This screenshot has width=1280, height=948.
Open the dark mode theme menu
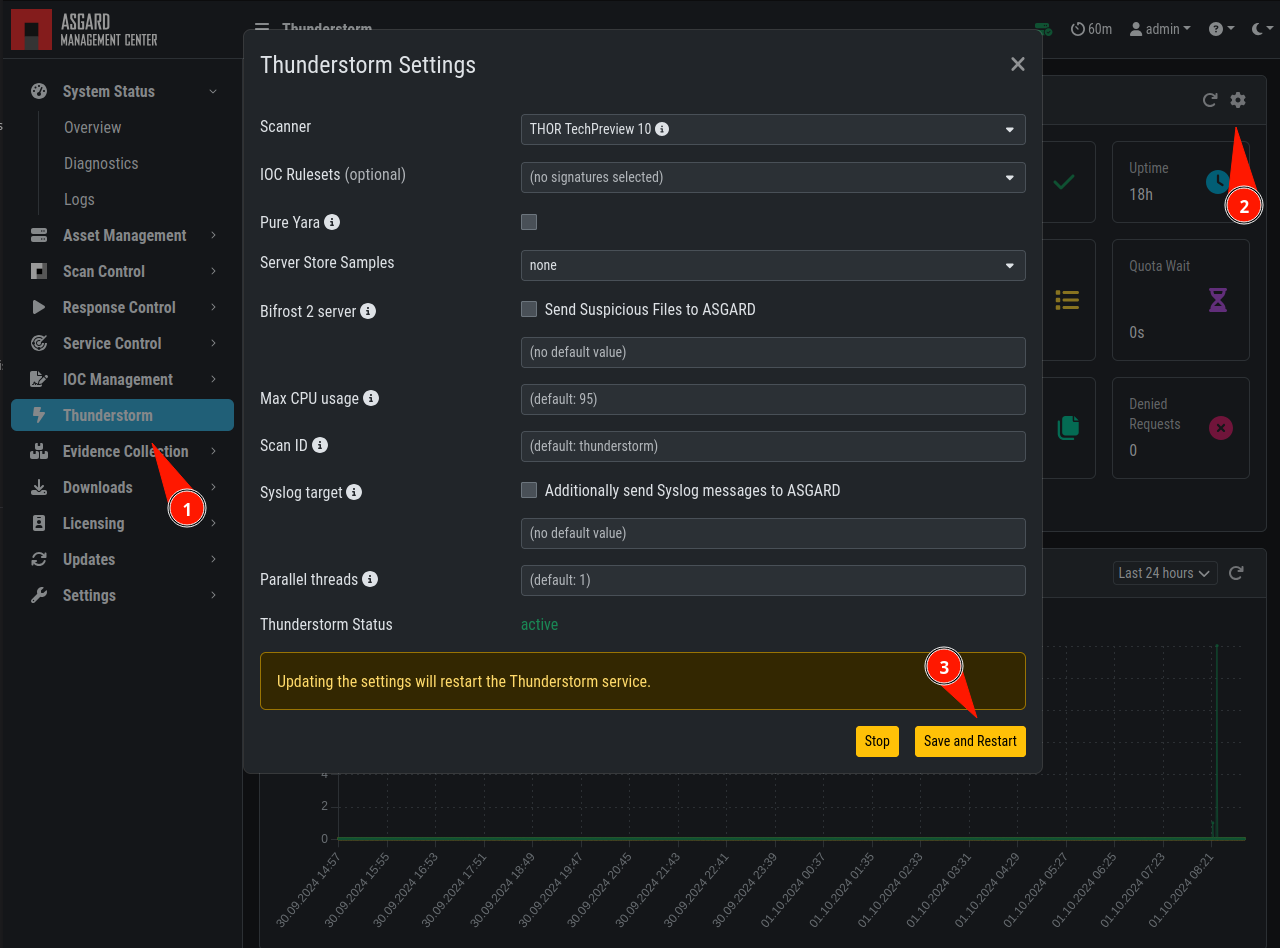coord(1262,29)
